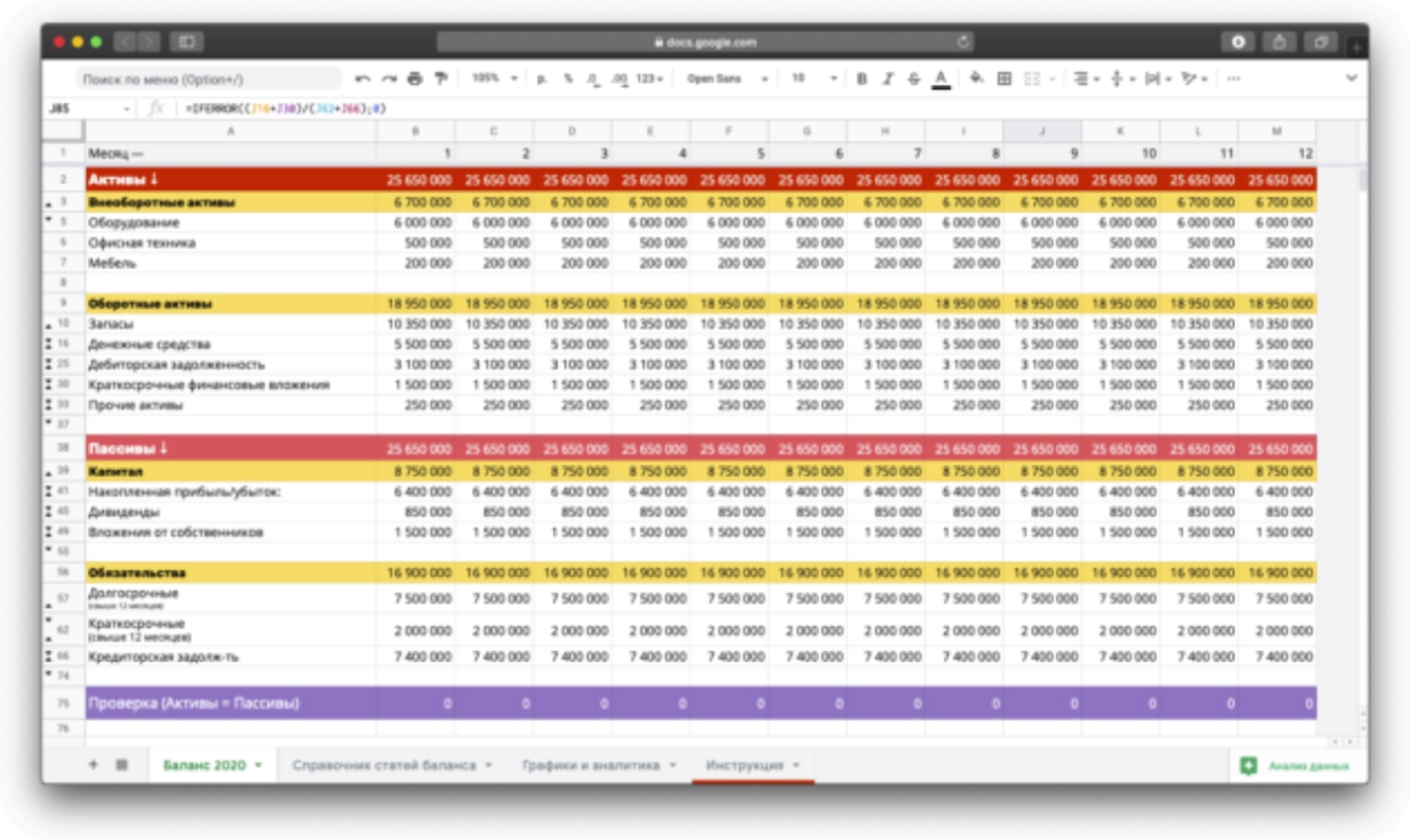1410x840 pixels.
Task: Toggle strikethrough formatting
Action: tap(913, 79)
